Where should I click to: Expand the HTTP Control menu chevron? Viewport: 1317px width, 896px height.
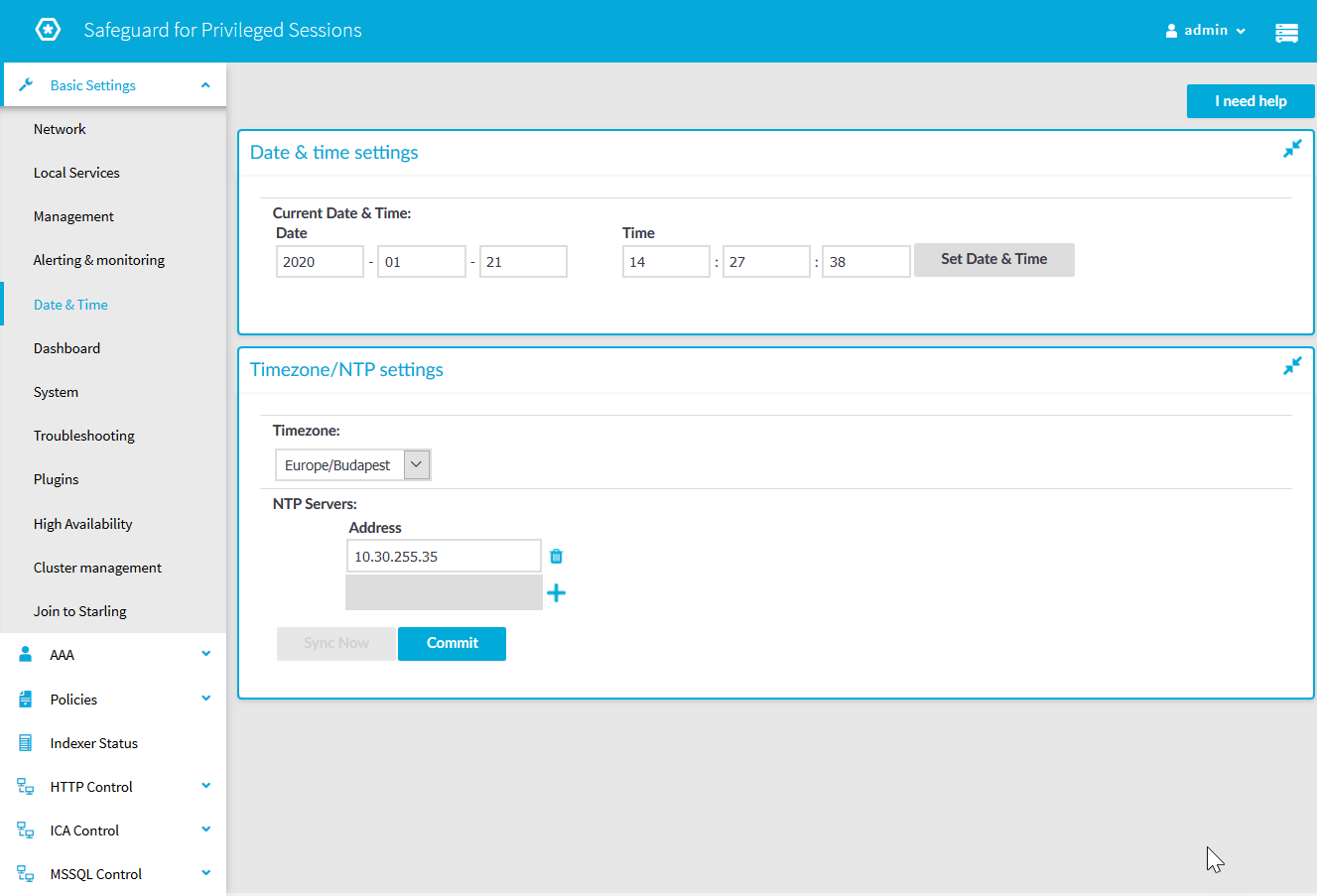205,786
